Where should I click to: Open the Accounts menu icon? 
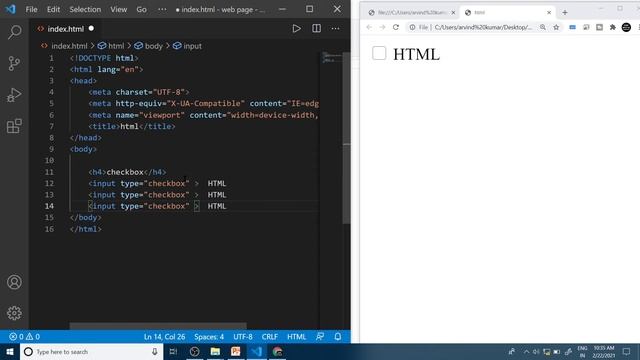coord(14,282)
